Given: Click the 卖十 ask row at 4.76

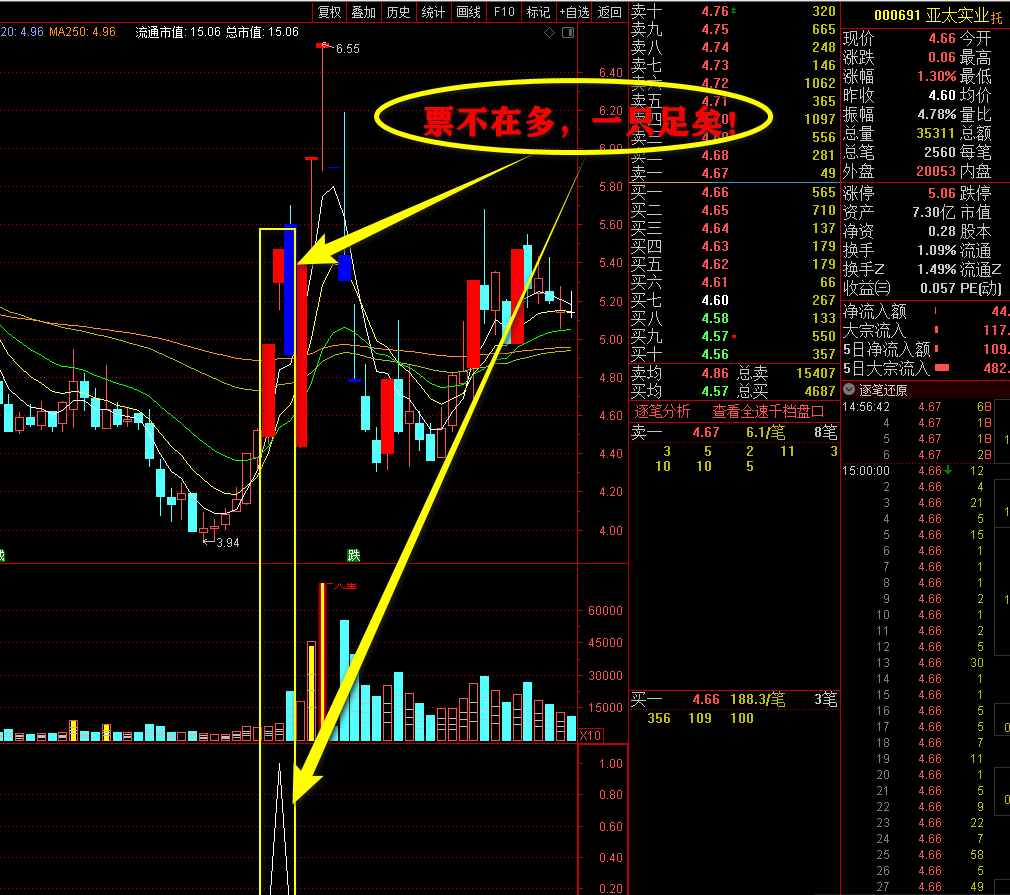Looking at the screenshot, I should 733,11.
